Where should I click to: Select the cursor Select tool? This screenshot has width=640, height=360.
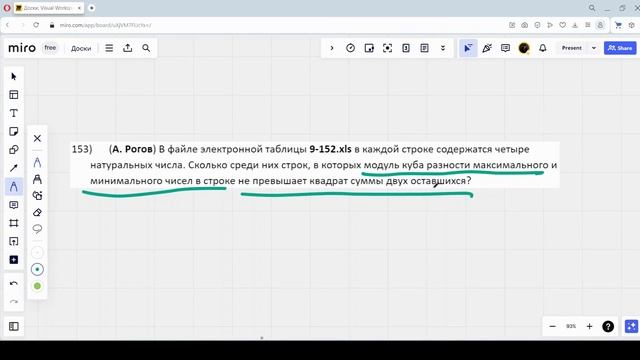coord(13,77)
